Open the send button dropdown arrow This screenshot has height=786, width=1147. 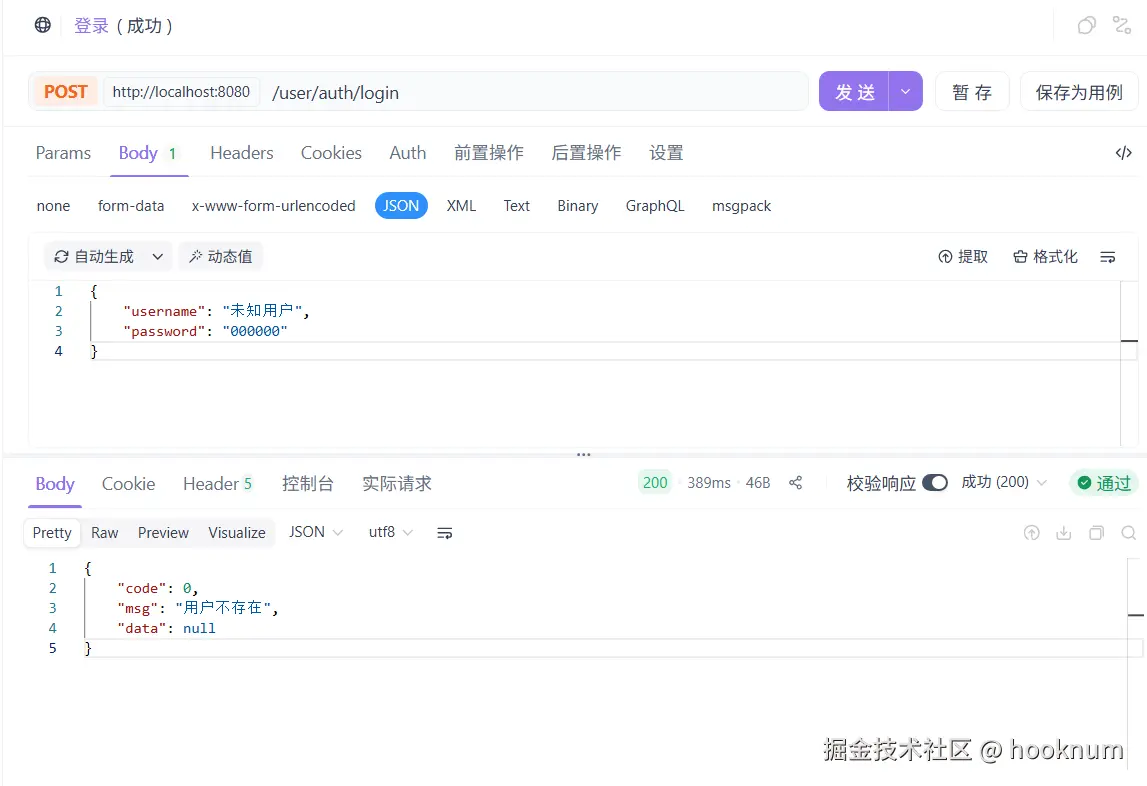pyautogui.click(x=906, y=91)
